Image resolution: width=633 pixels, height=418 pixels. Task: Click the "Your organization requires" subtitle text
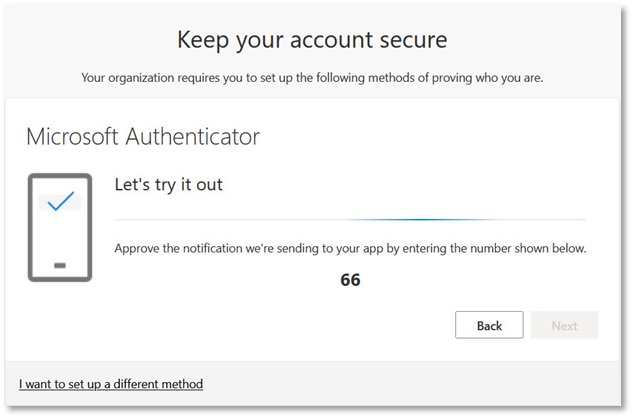click(x=312, y=77)
